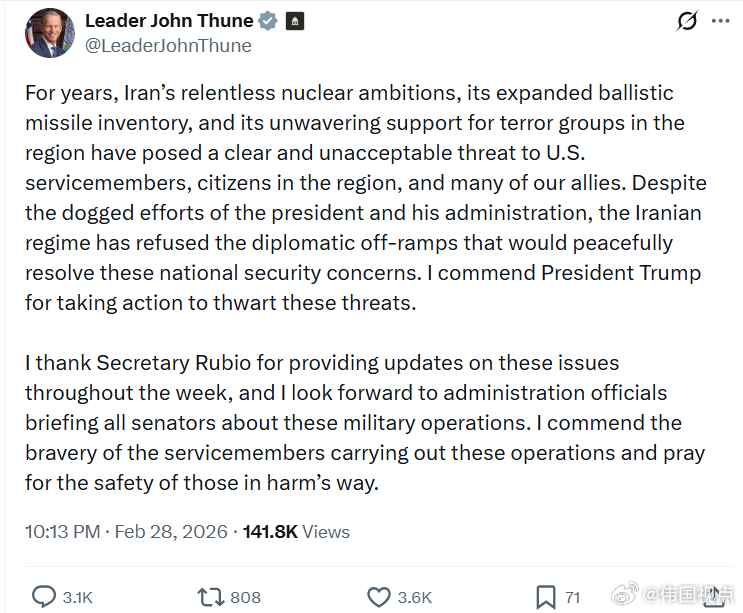Viewport: 743px width, 613px height.
Task: Click the repost arrows icon
Action: tap(210, 597)
